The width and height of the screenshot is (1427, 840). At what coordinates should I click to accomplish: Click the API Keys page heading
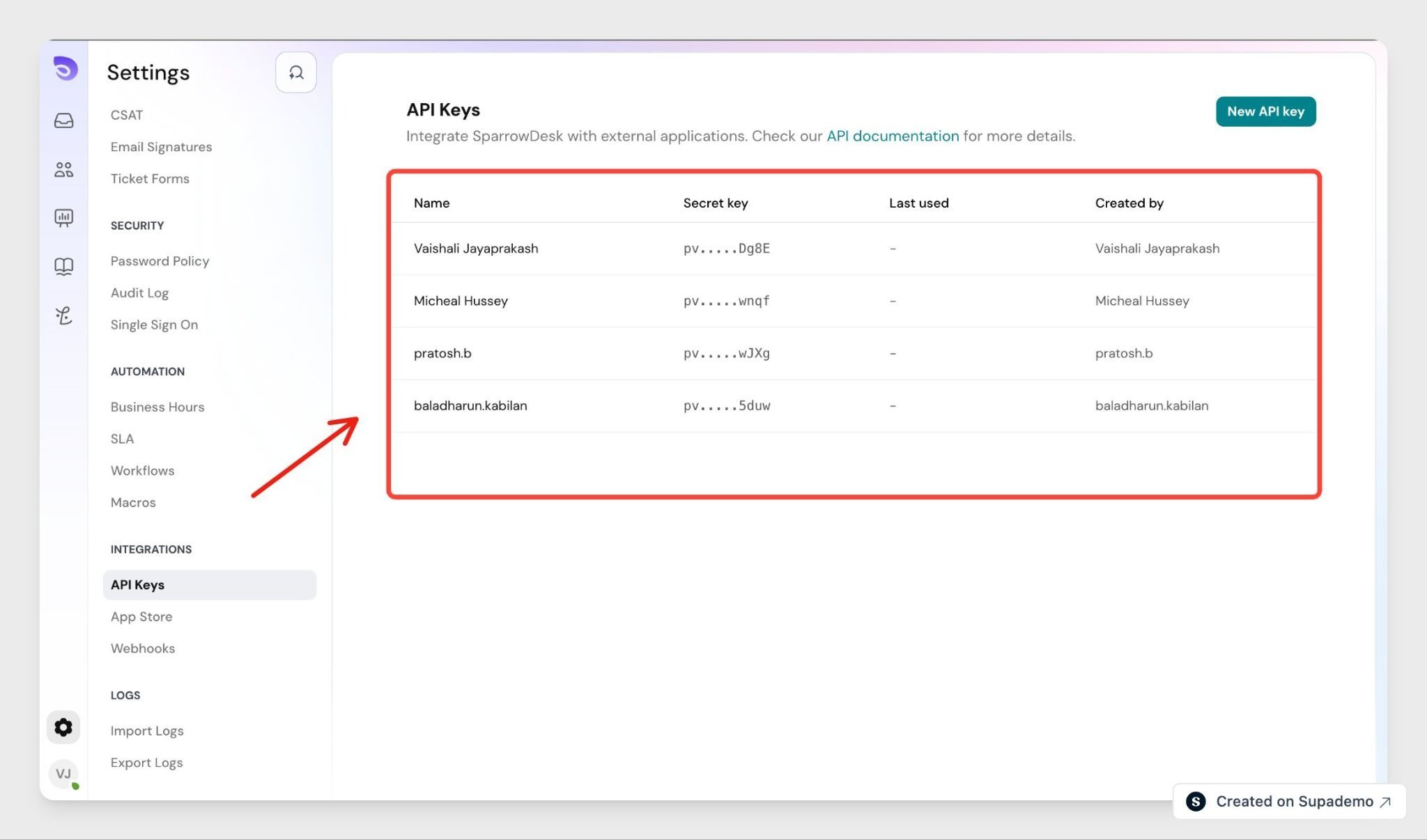(x=443, y=110)
